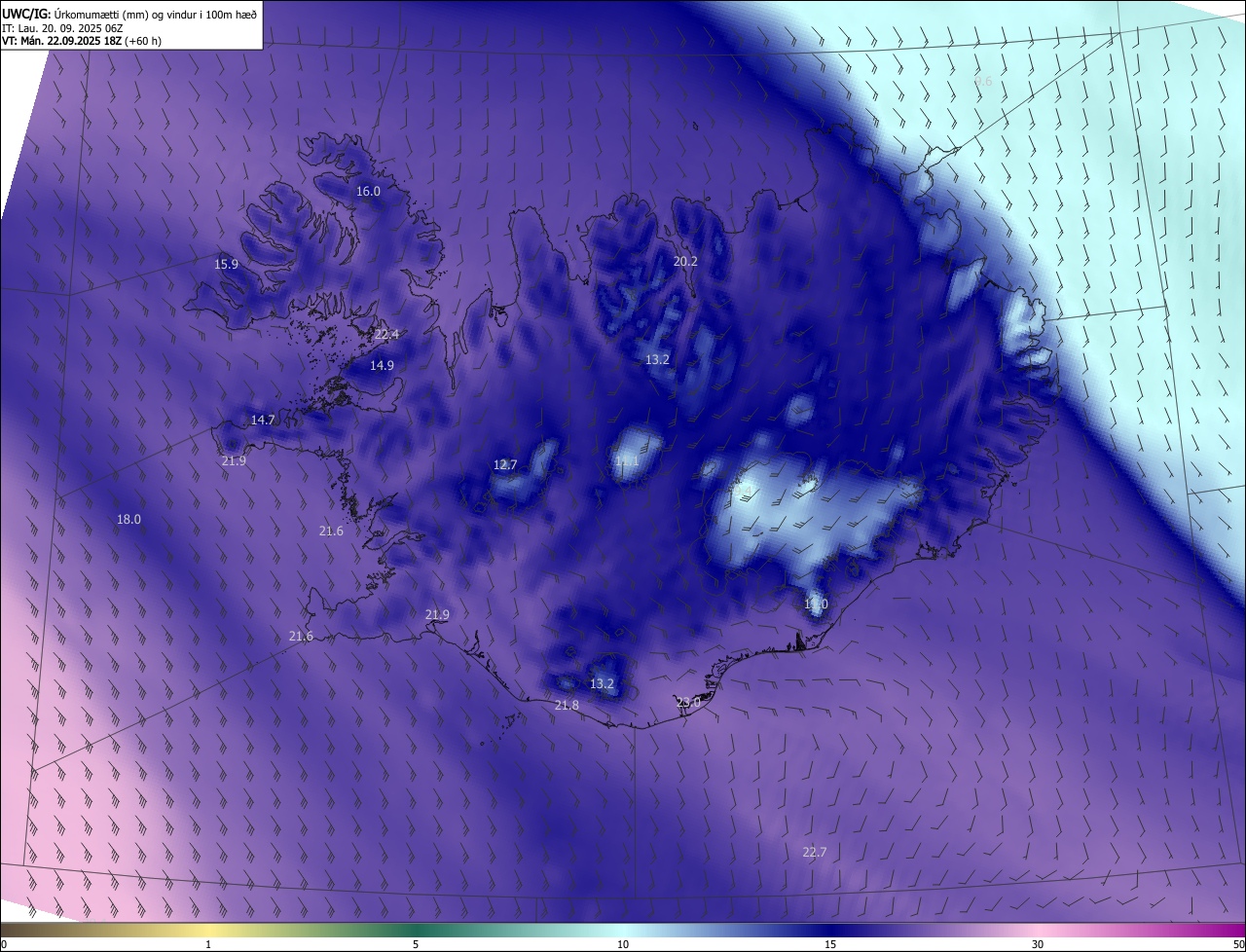This screenshot has height=952, width=1246.
Task: Click the 30 tick label on the color scale
Action: point(1038,944)
